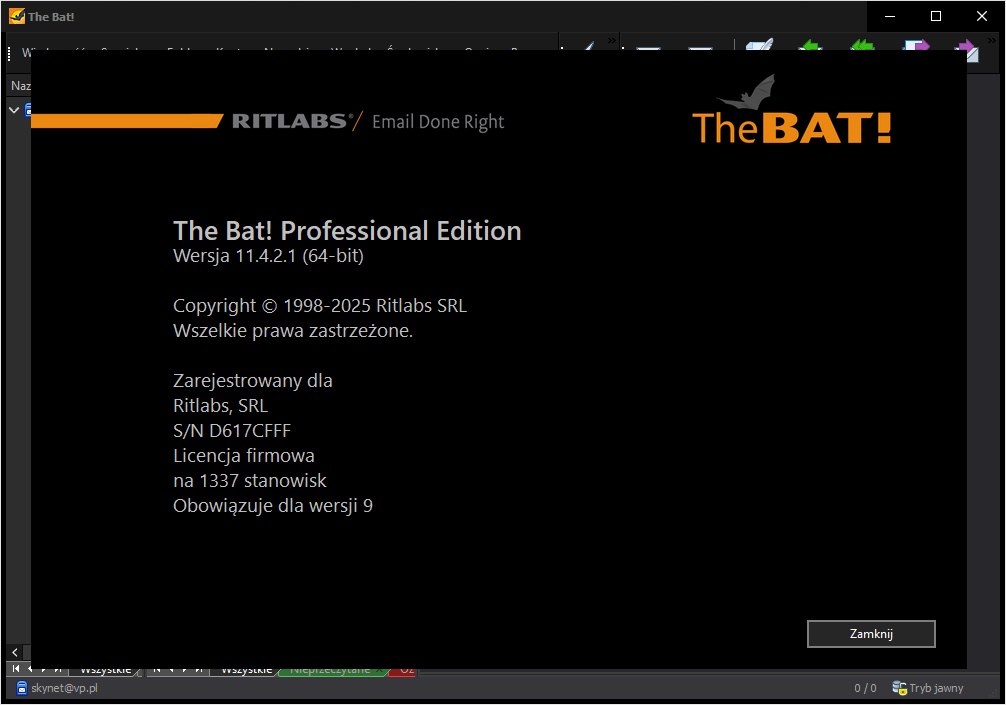Maximize The Bat! window
The width and height of the screenshot is (1006, 705).
[935, 16]
